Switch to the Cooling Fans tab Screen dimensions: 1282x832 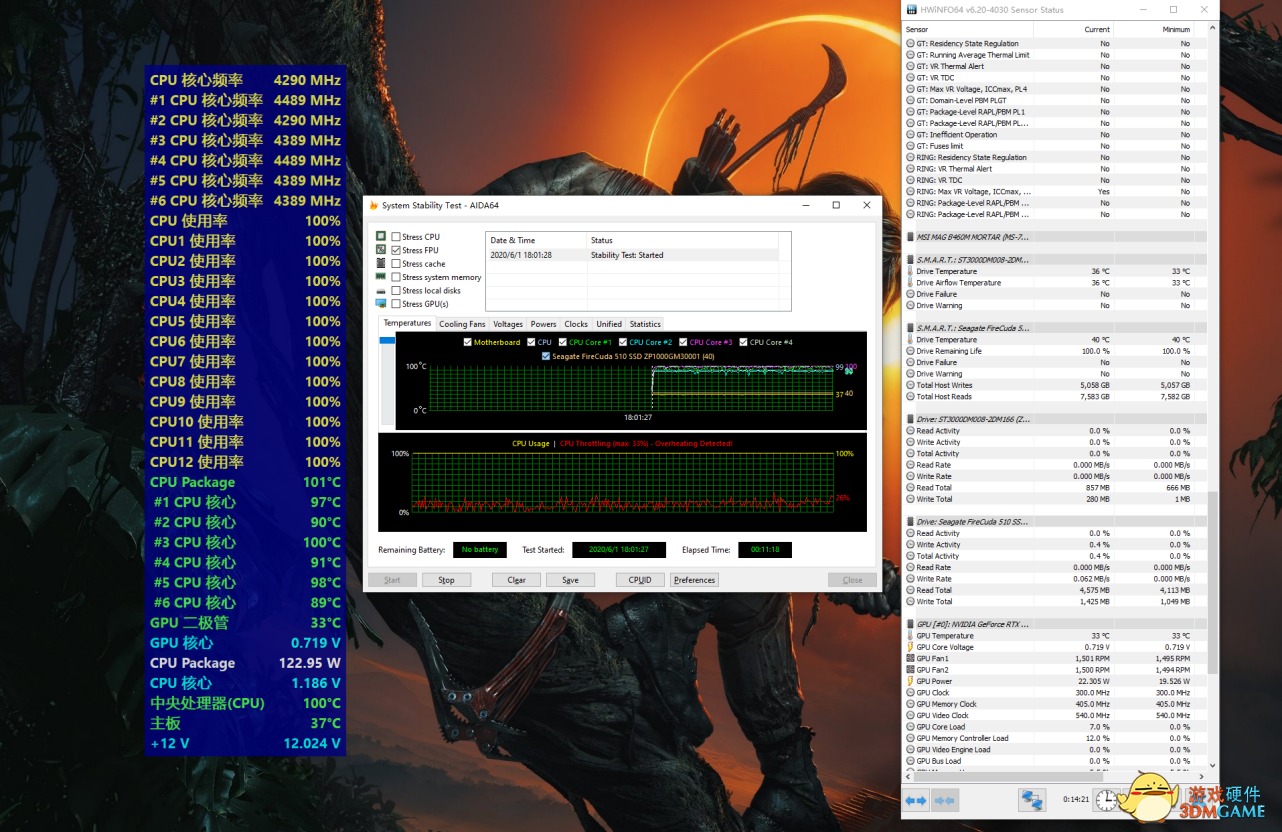pos(462,324)
